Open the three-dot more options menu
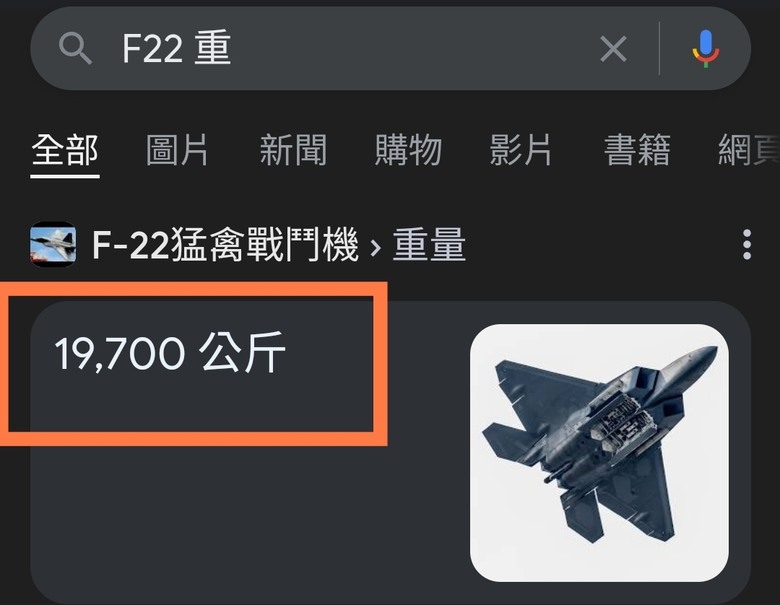Image resolution: width=780 pixels, height=605 pixels. (747, 244)
